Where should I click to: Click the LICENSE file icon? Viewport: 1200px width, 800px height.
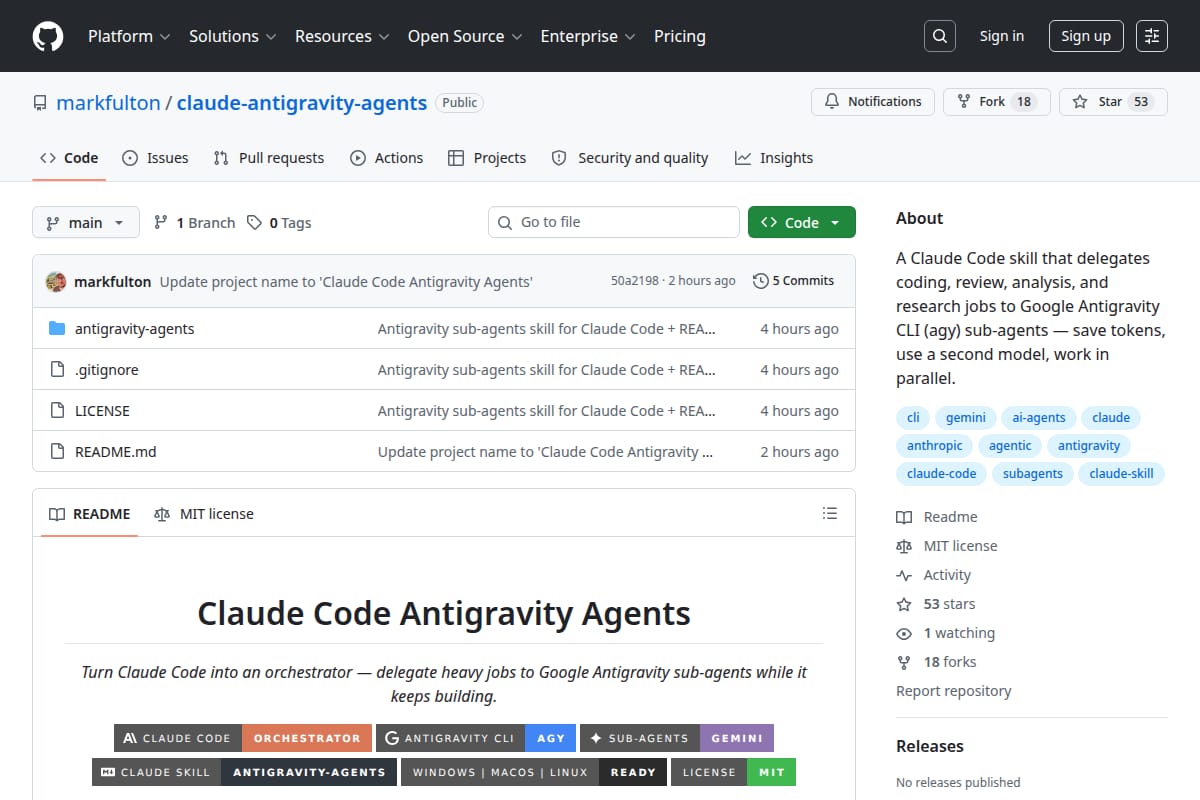tap(57, 411)
